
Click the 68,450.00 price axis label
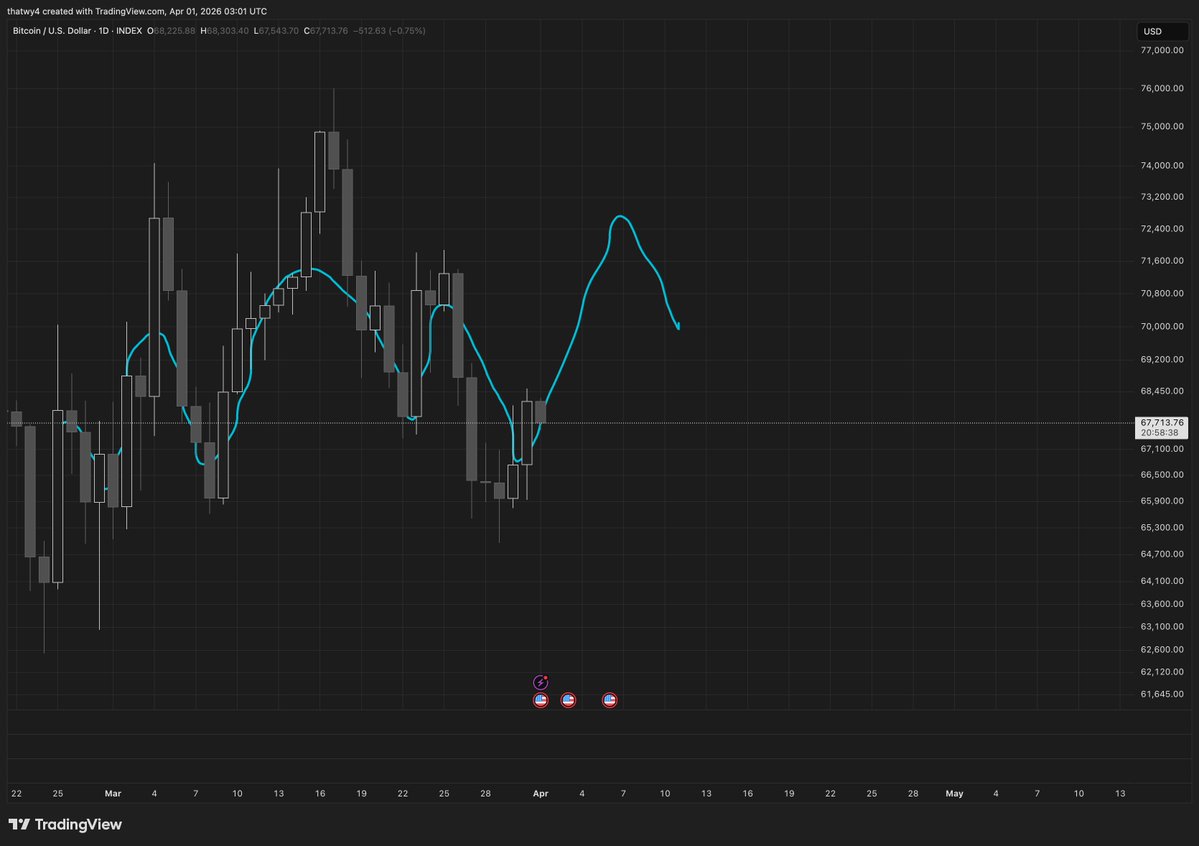(1162, 391)
